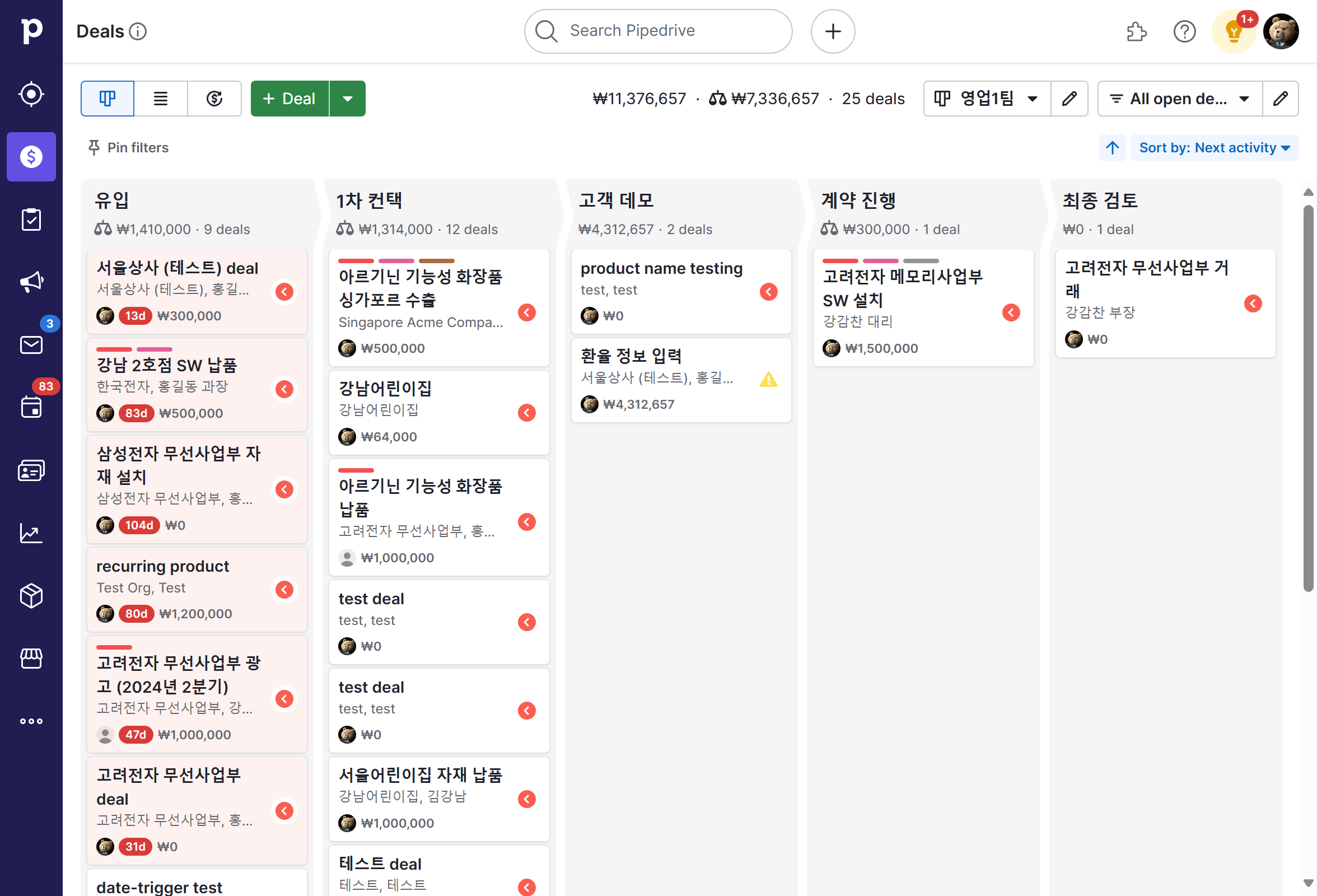Viewport: 1317px width, 896px height.
Task: Switch to forecast view
Action: pos(214,99)
